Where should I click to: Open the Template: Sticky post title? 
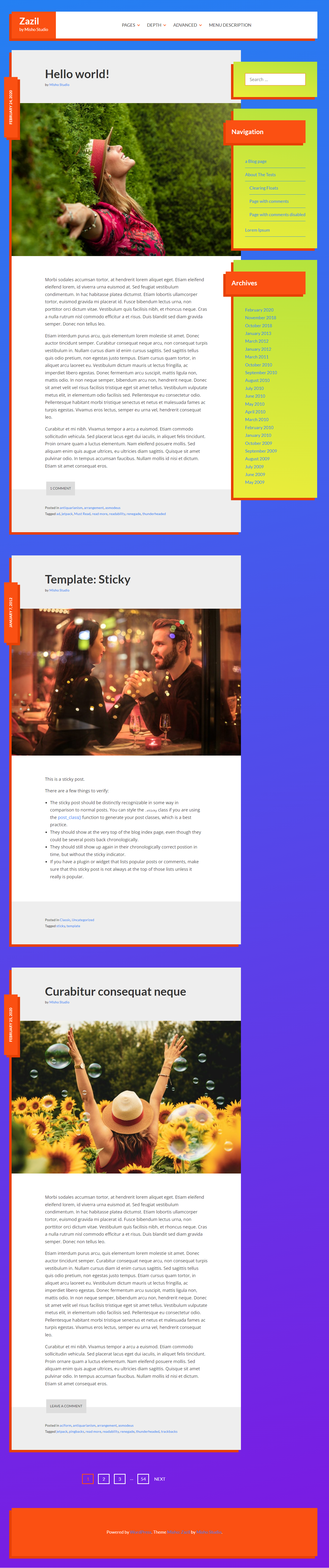[x=88, y=579]
